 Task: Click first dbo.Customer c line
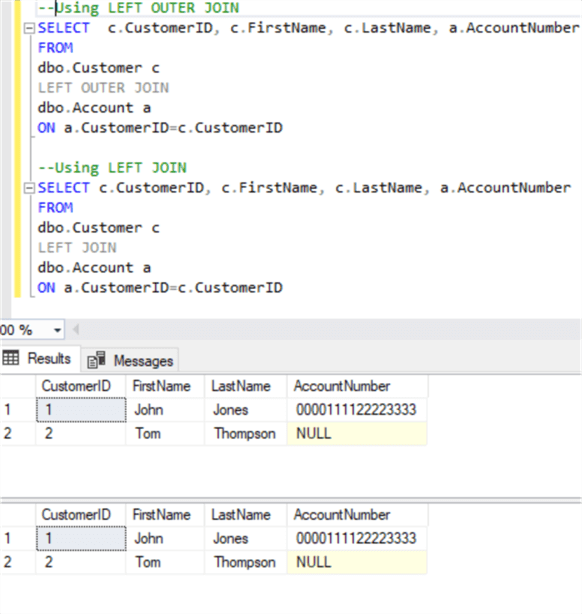point(99,68)
